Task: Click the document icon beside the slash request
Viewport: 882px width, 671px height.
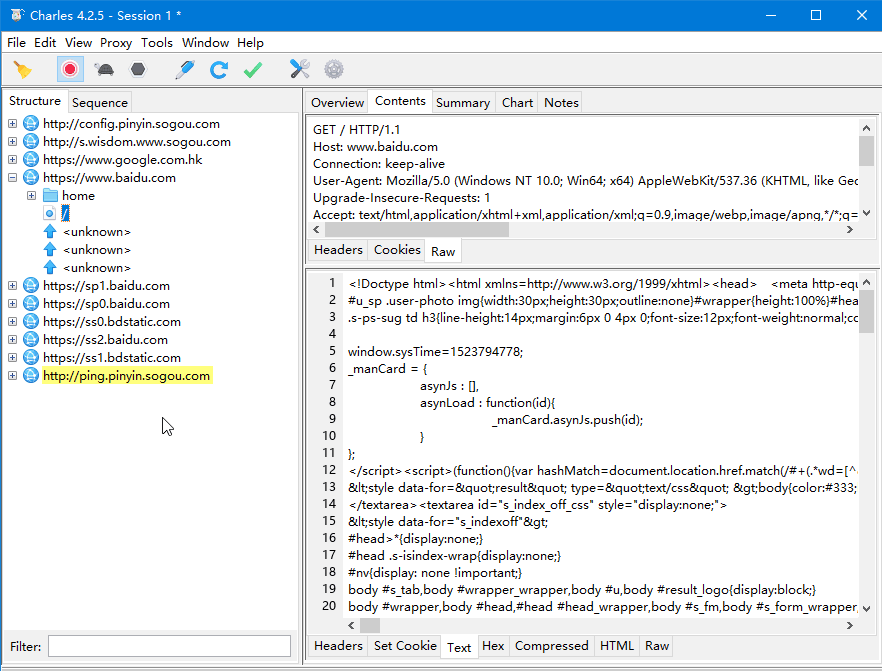Action: [50, 213]
